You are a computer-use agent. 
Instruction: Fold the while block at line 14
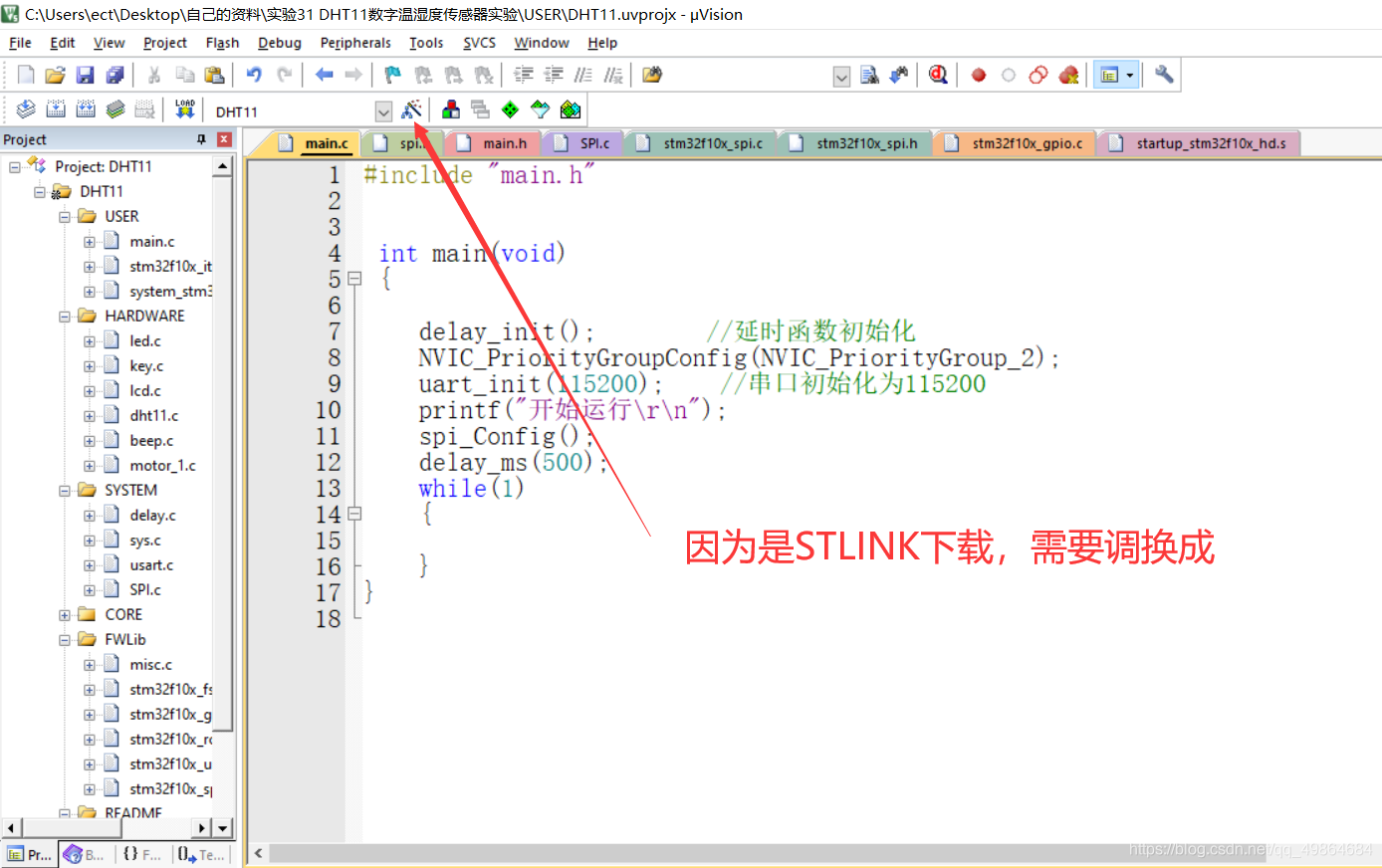tap(354, 515)
